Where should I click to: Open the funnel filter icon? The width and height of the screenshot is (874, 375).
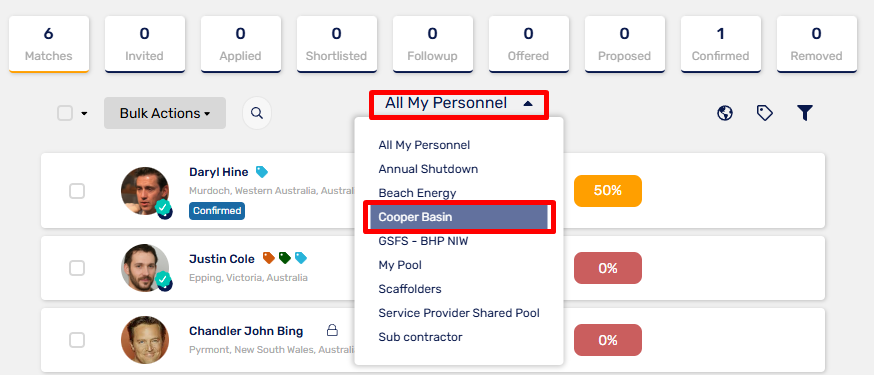(x=804, y=113)
